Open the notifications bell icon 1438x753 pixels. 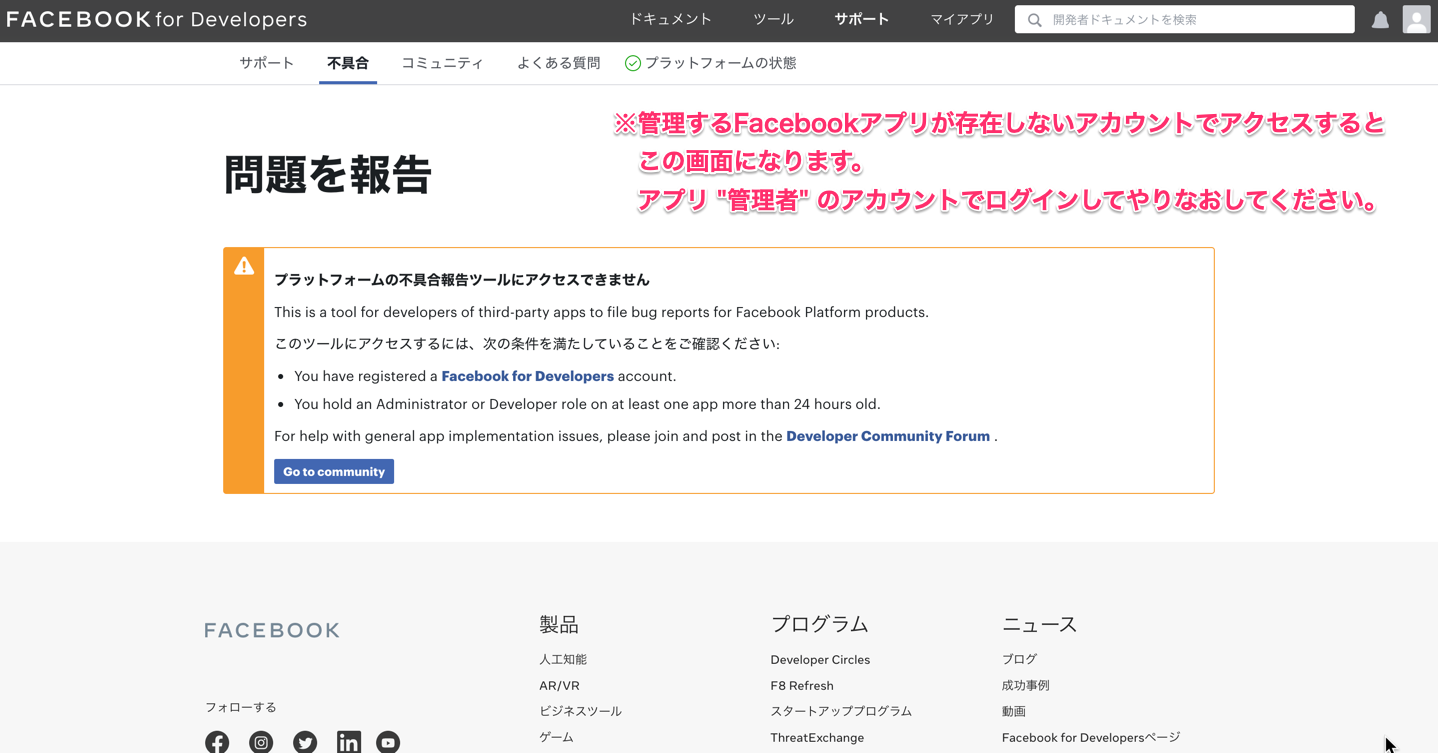tap(1380, 20)
